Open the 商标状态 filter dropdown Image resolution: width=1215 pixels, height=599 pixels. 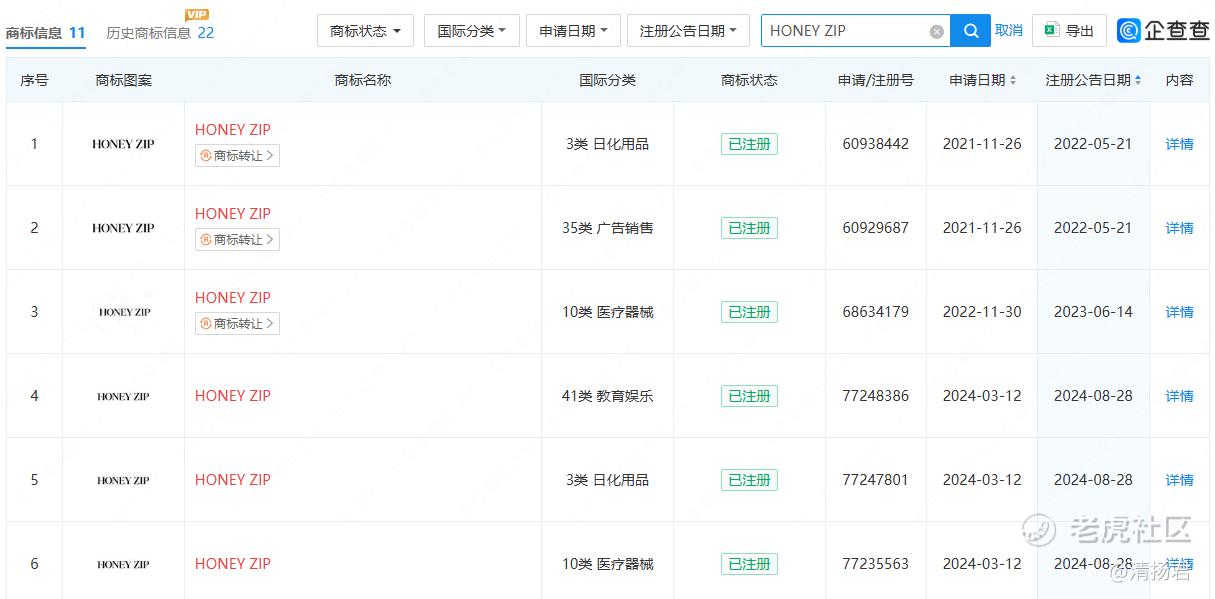click(x=365, y=31)
